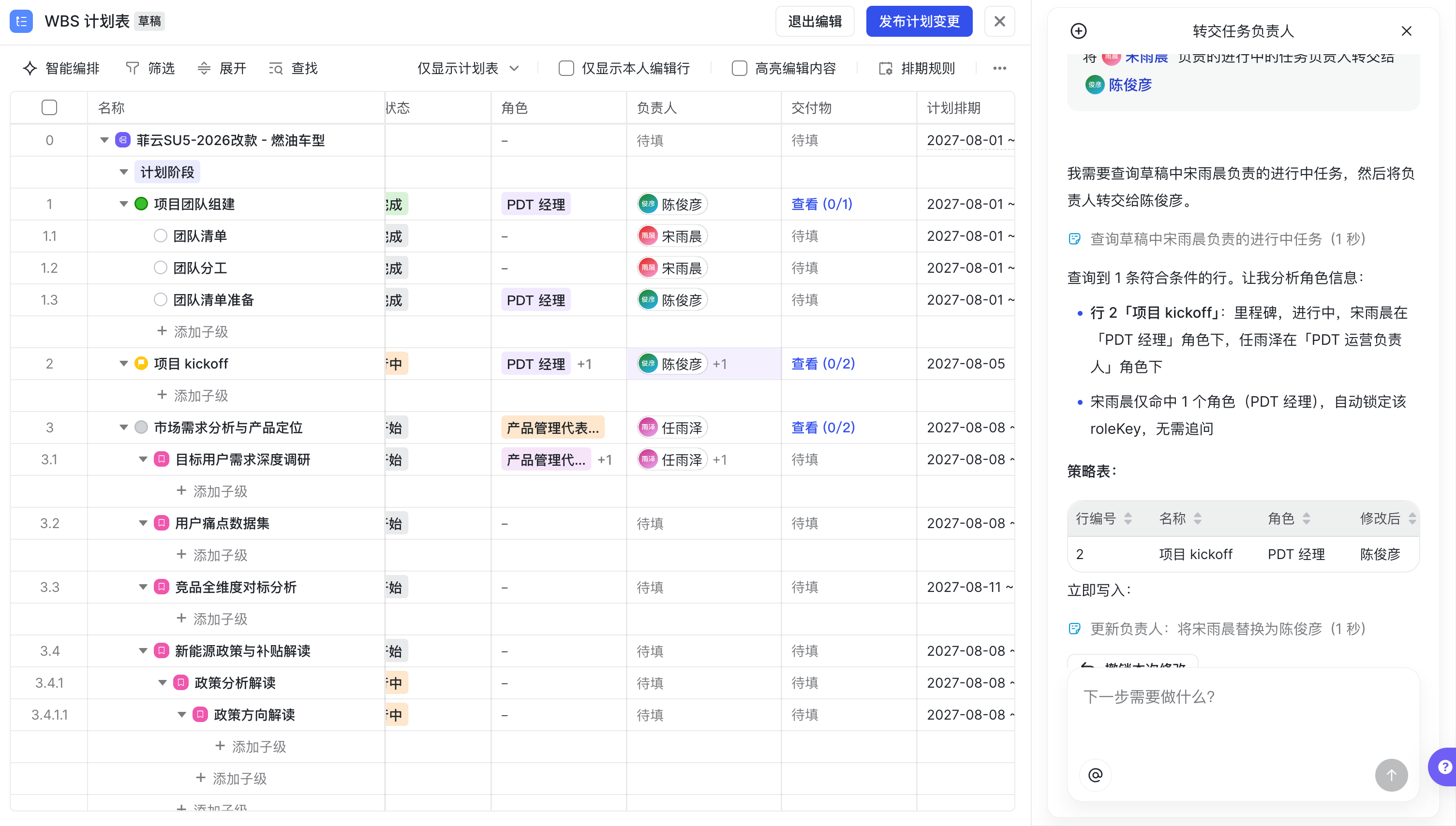
Task: Click the new conversation plus icon
Action: [x=1079, y=31]
